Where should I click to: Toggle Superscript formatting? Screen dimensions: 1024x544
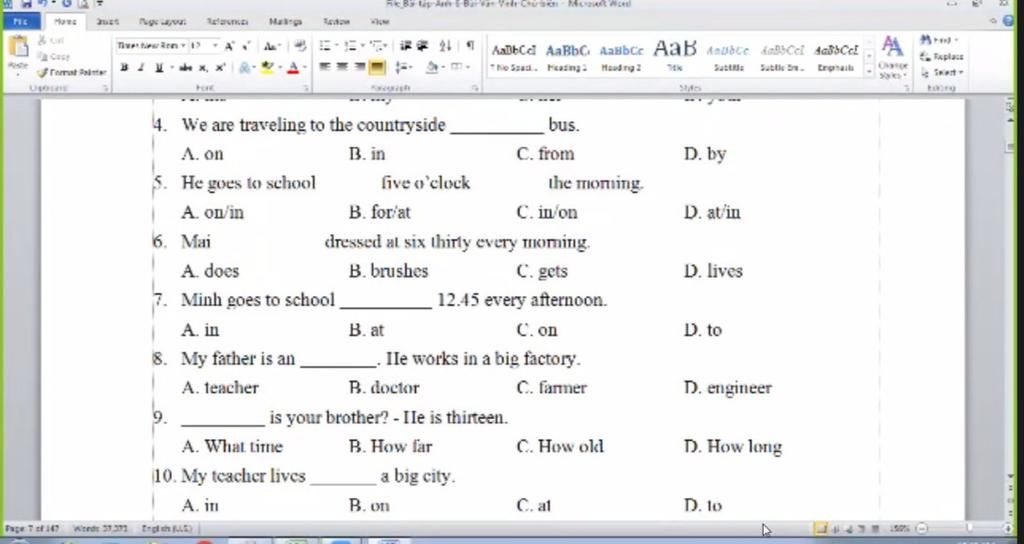pyautogui.click(x=221, y=67)
